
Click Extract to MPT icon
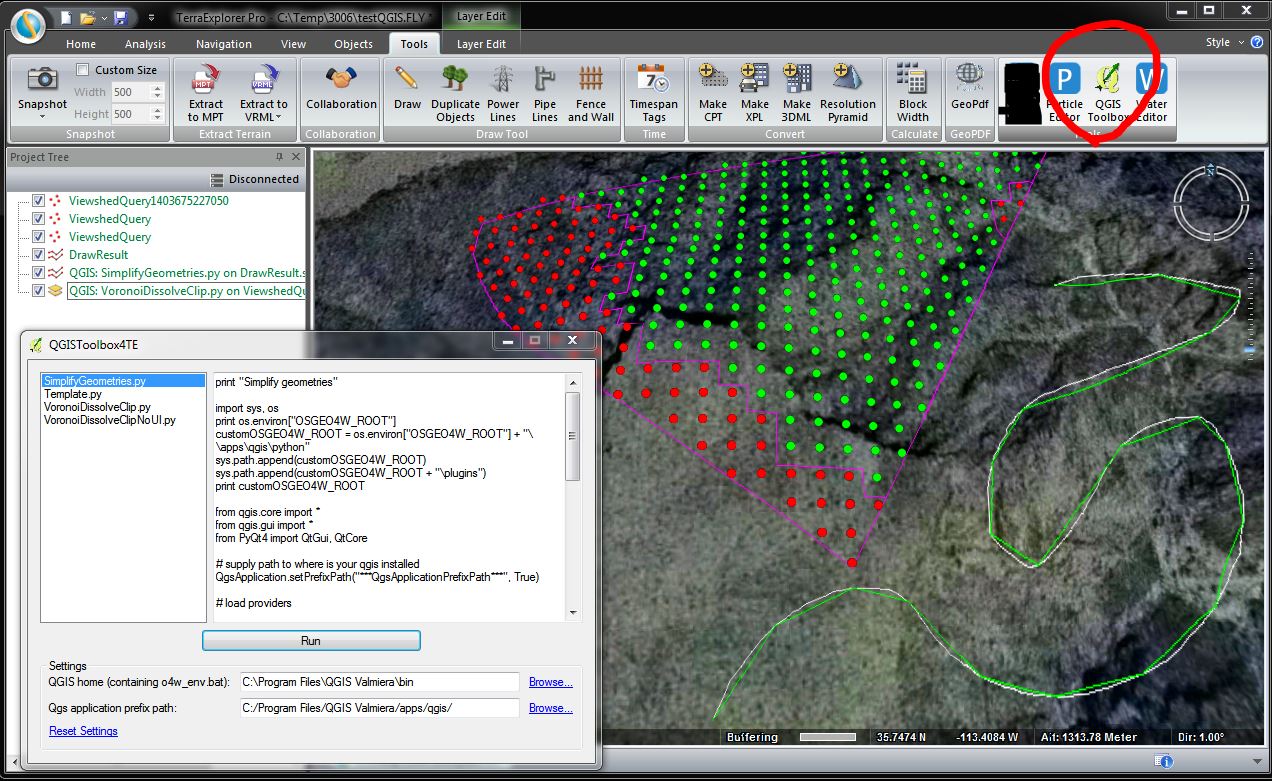205,78
